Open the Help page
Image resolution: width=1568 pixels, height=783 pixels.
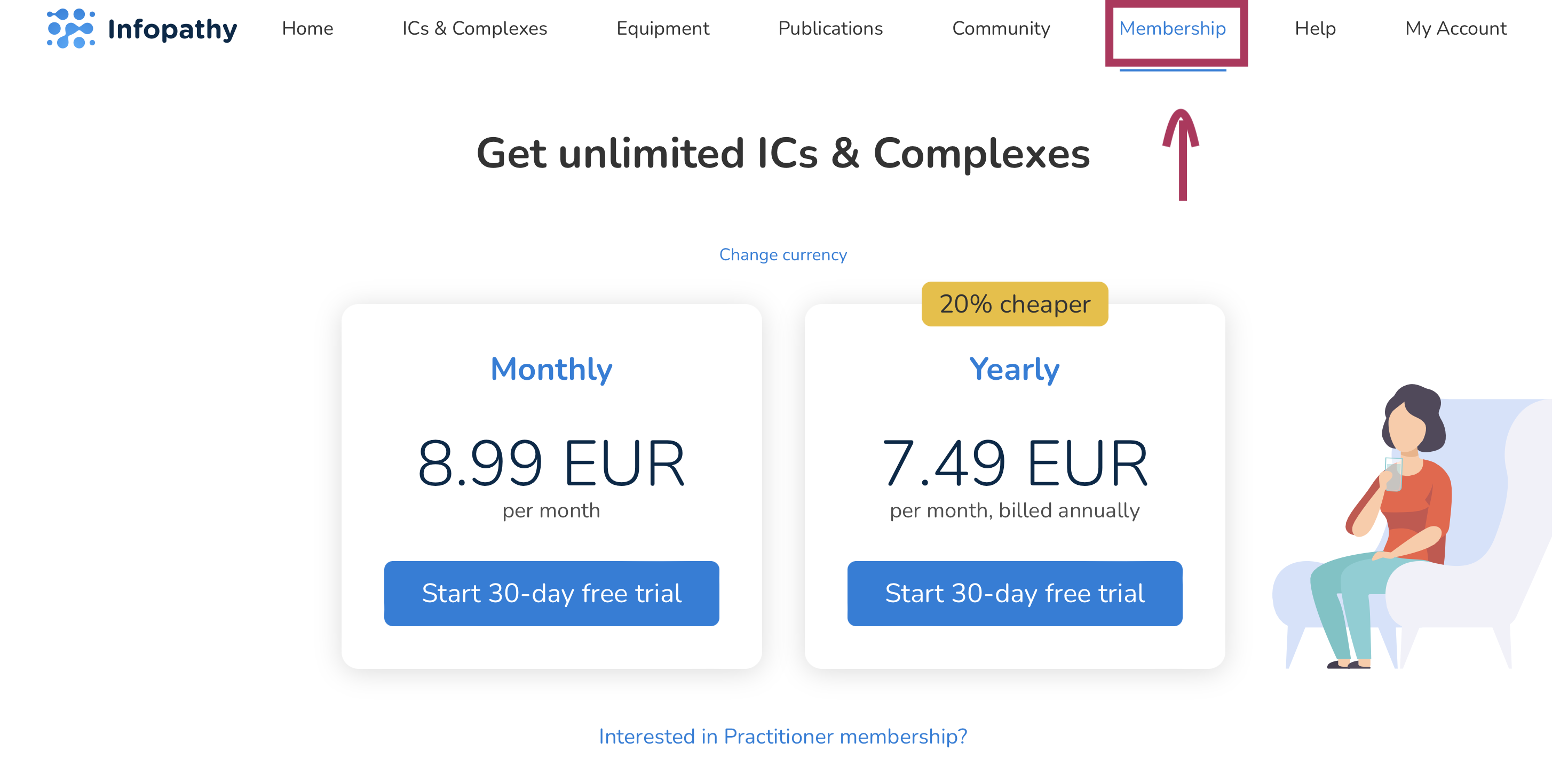[1315, 29]
